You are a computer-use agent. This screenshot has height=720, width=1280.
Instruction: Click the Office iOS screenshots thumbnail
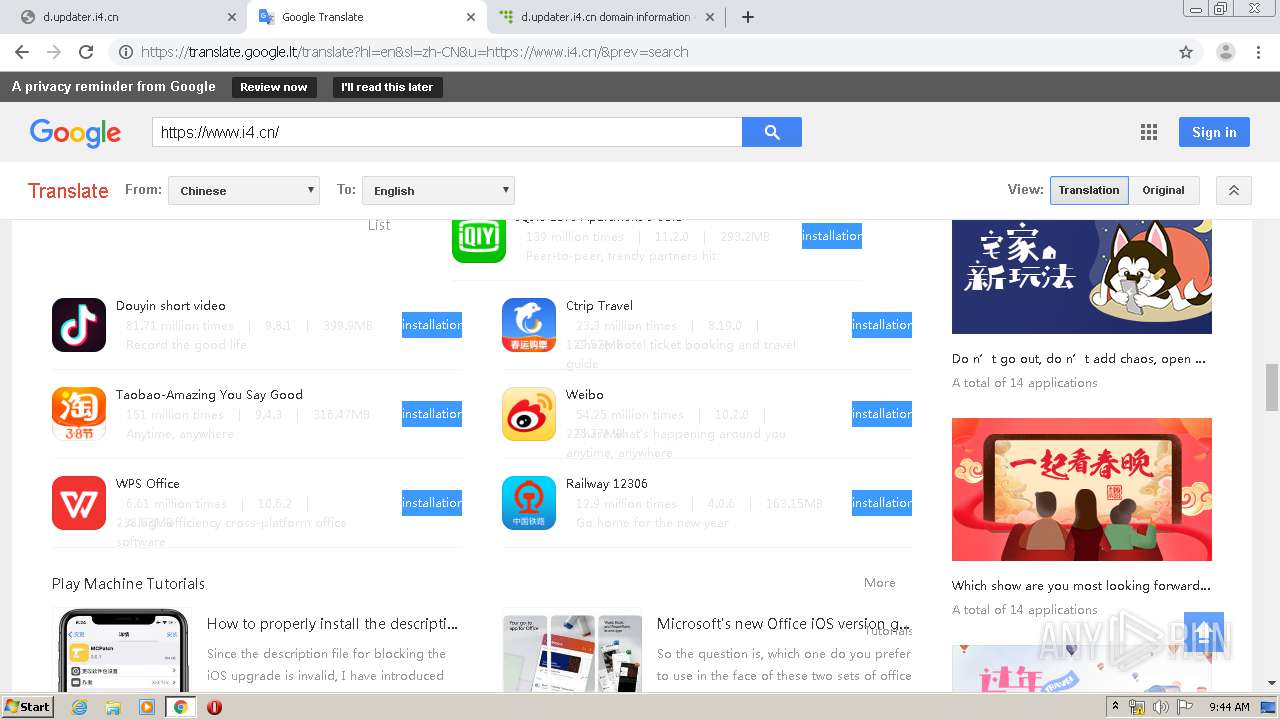click(572, 652)
